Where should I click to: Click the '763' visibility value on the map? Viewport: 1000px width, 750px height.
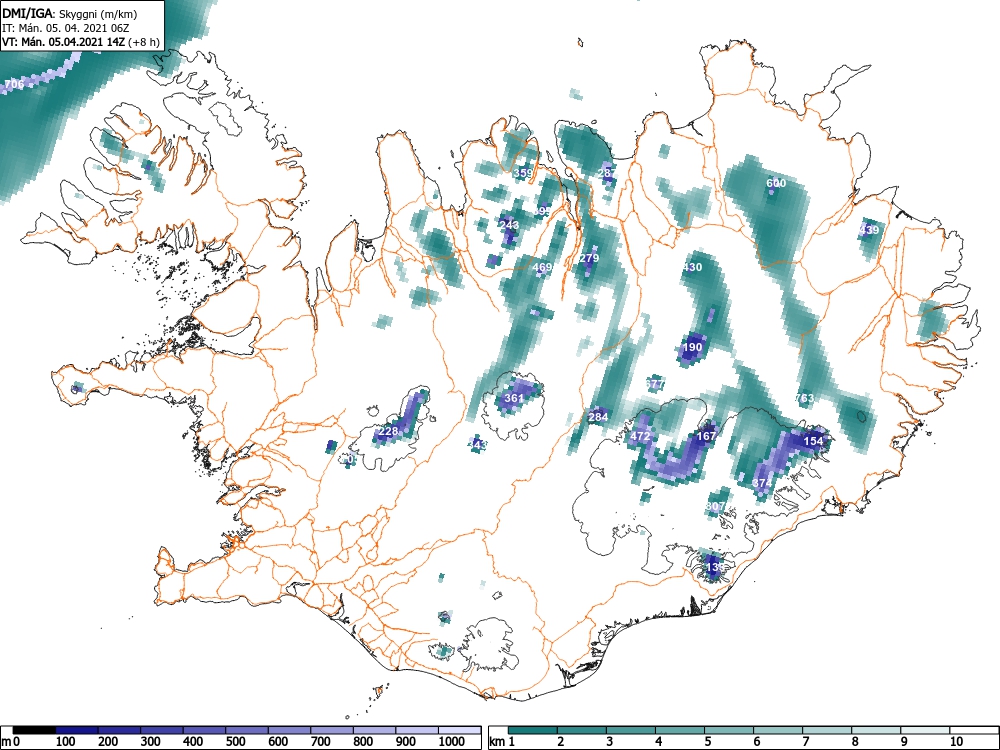coord(804,398)
